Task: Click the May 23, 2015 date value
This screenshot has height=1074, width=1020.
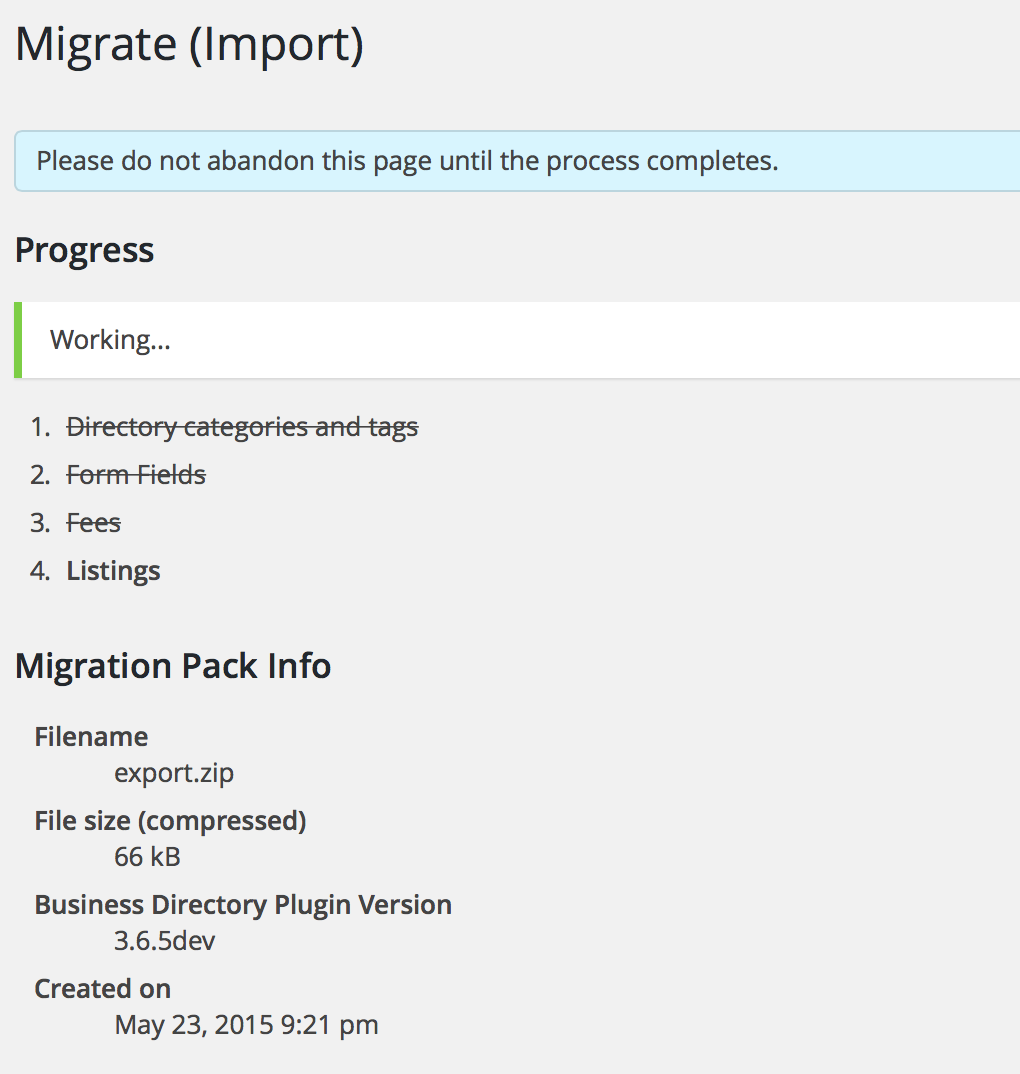Action: 246,1025
